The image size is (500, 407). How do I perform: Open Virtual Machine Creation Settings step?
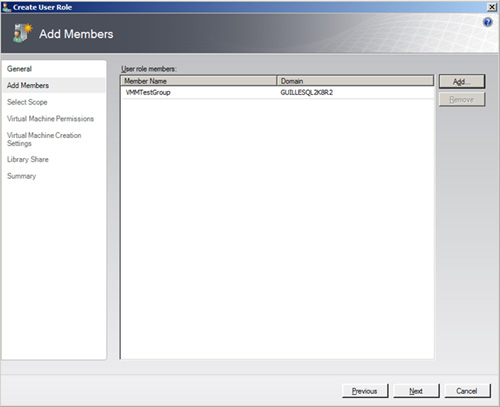click(44, 139)
